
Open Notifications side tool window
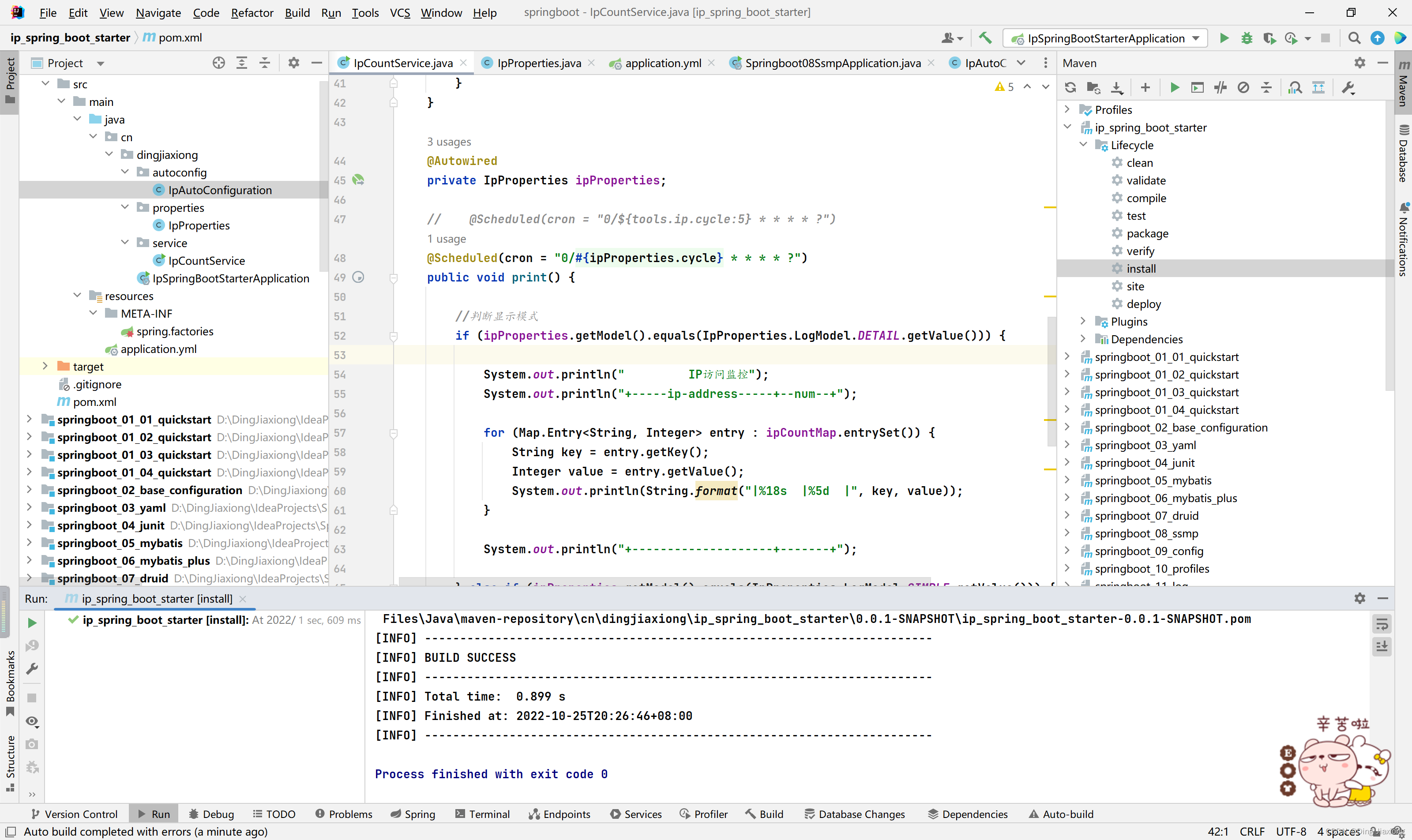[1404, 240]
